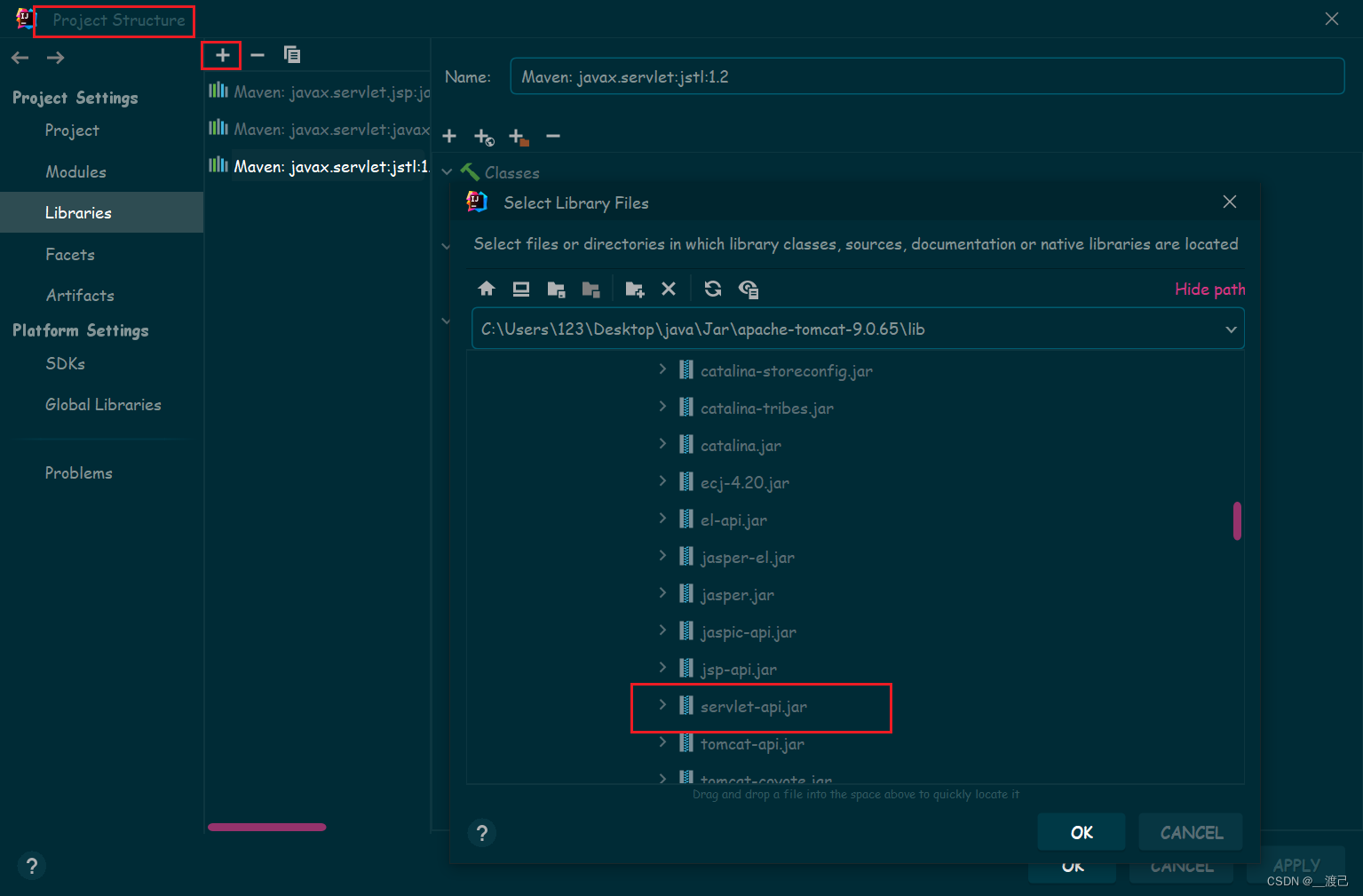Click the copy library icon
Image resolution: width=1363 pixels, height=896 pixels.
(292, 54)
